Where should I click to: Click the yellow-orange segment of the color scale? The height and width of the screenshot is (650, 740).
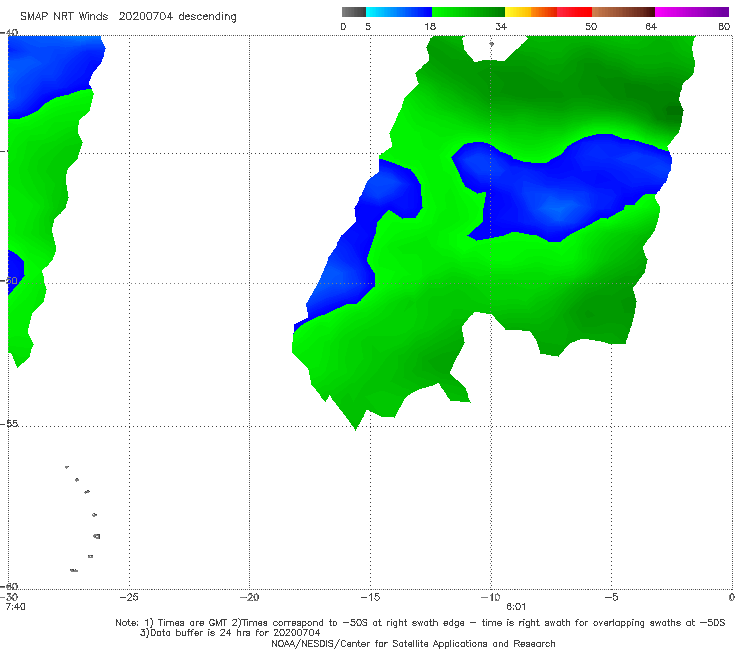(530, 12)
